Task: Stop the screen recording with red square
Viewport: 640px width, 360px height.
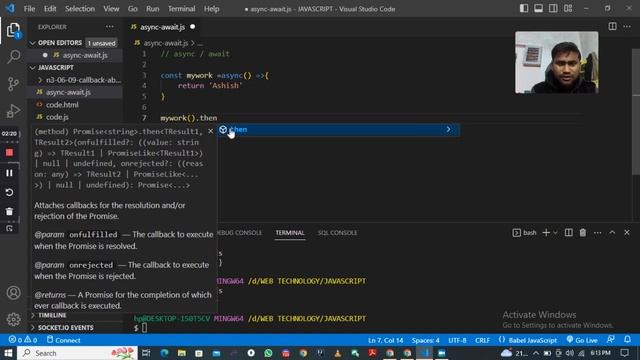Action: click(9, 153)
